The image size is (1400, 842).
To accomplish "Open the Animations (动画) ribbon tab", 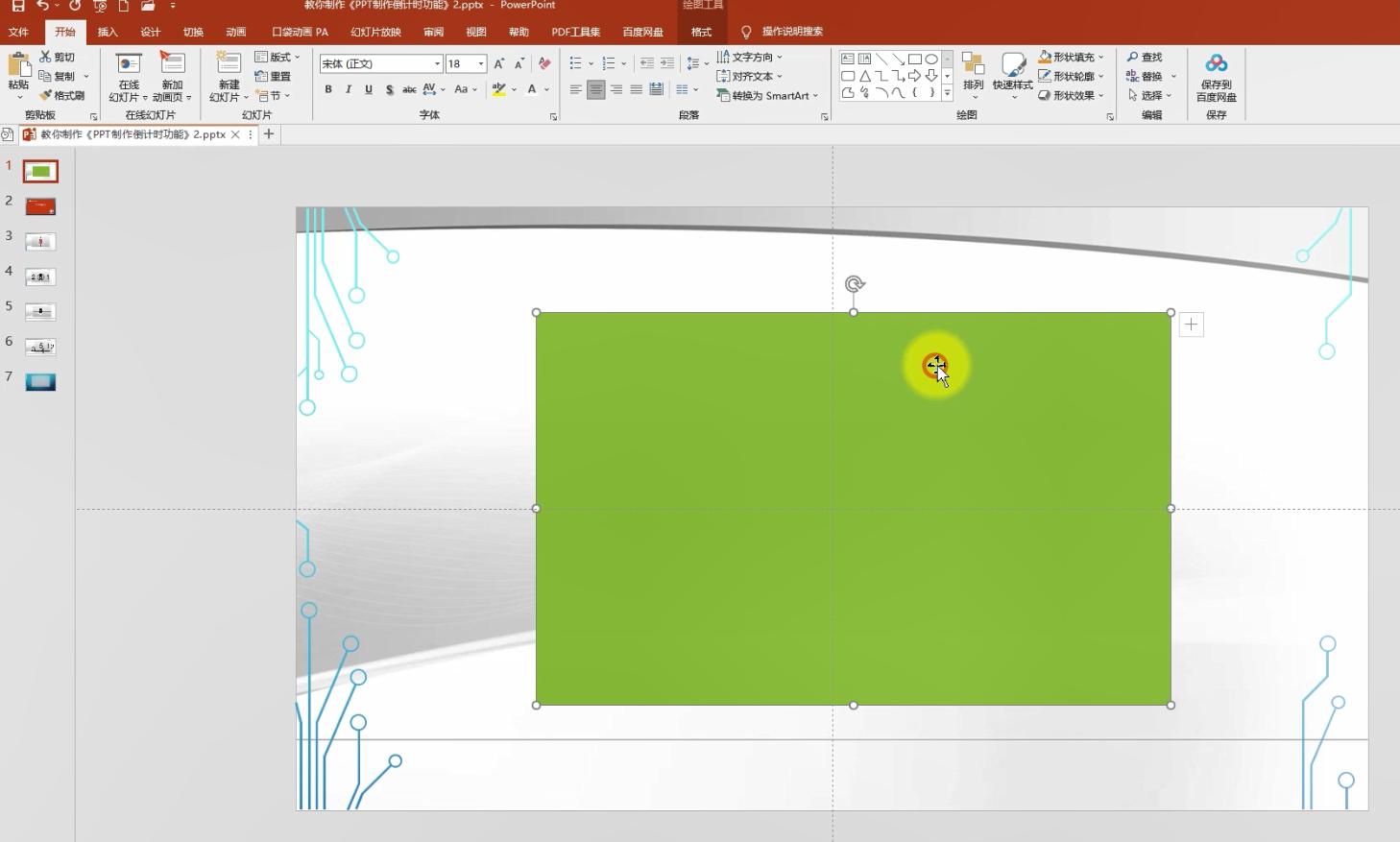I will click(235, 32).
